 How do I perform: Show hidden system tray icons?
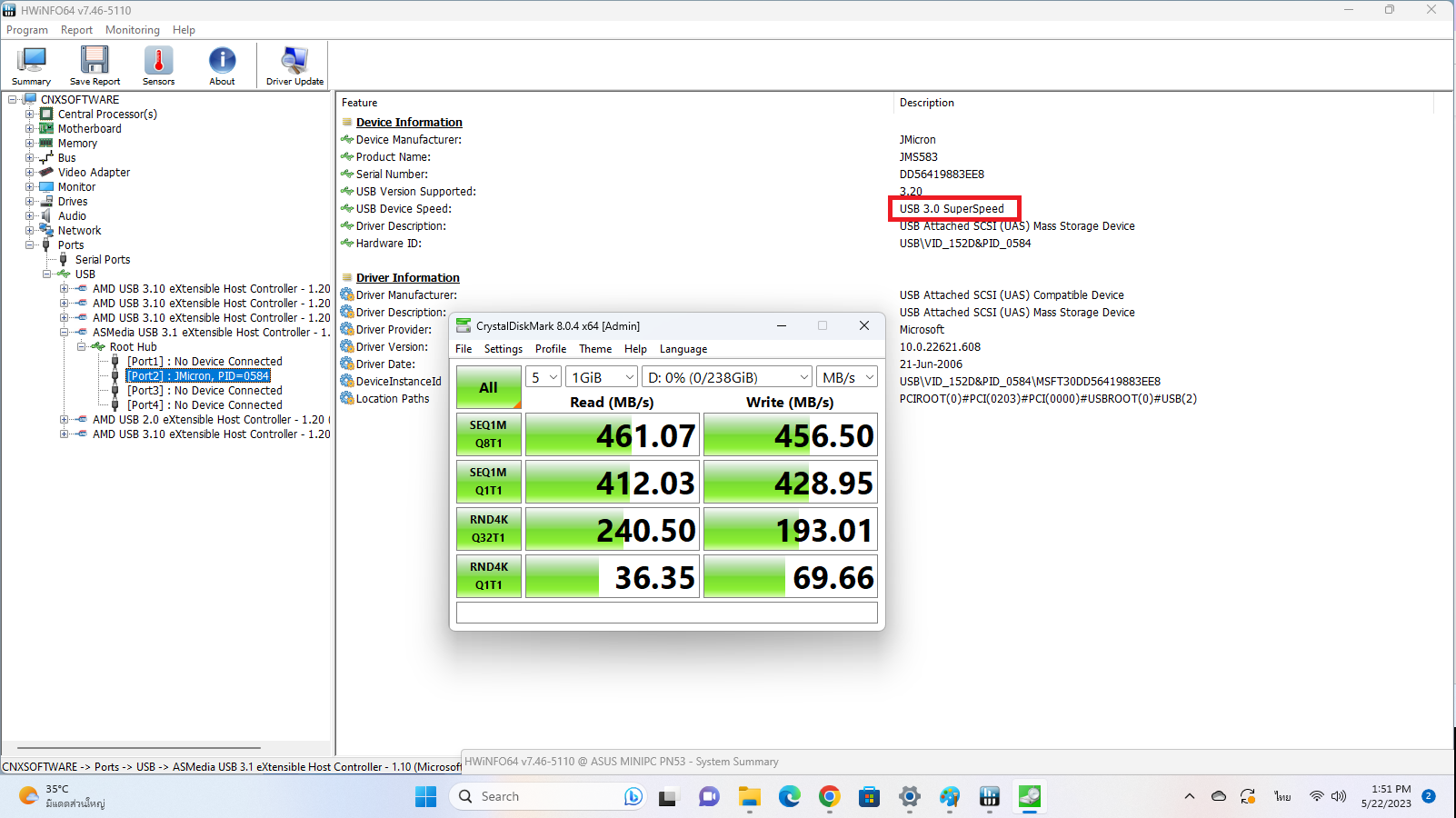click(1189, 797)
